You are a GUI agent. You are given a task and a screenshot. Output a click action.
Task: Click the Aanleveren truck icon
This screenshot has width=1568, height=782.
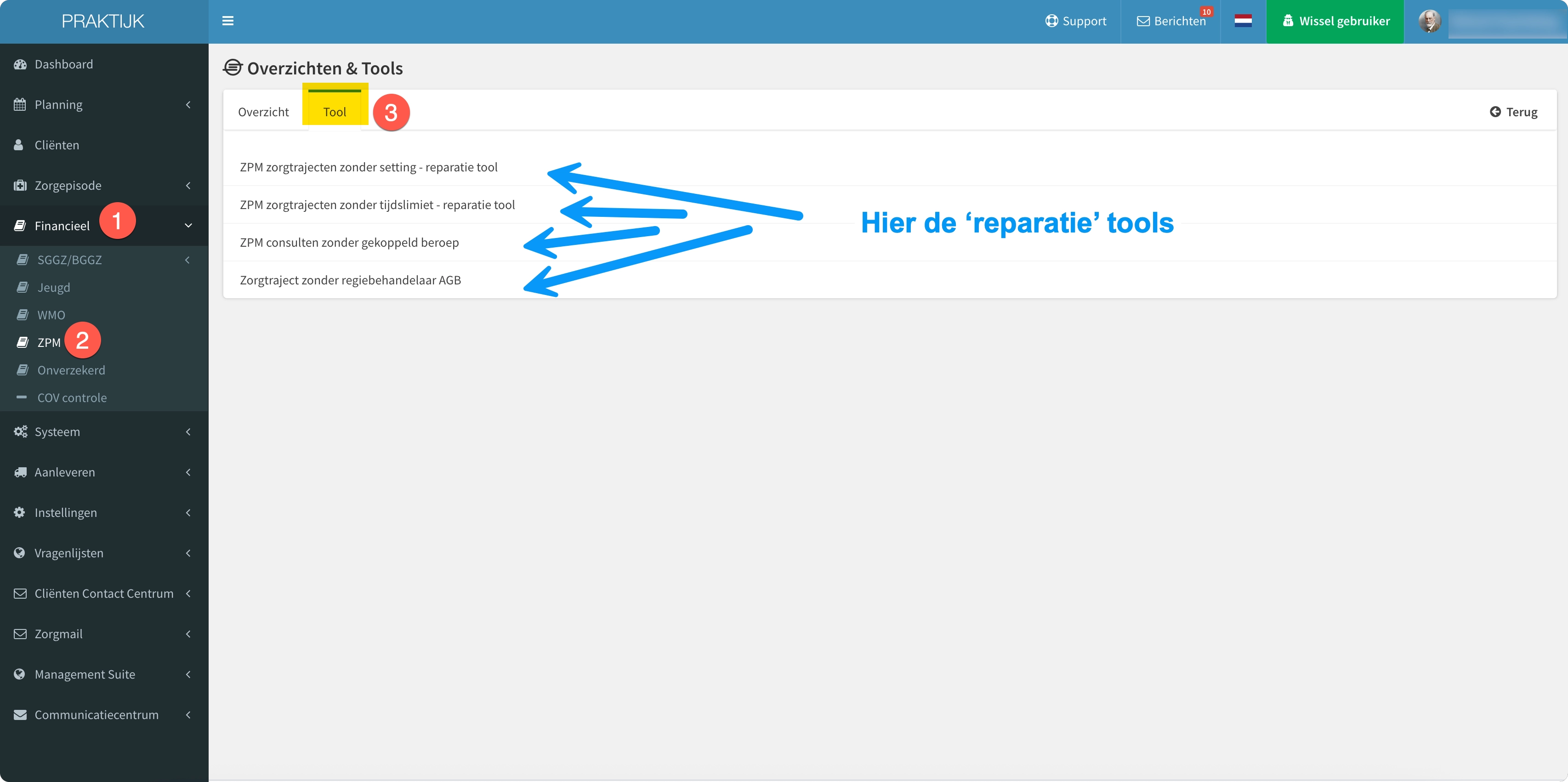(x=20, y=472)
